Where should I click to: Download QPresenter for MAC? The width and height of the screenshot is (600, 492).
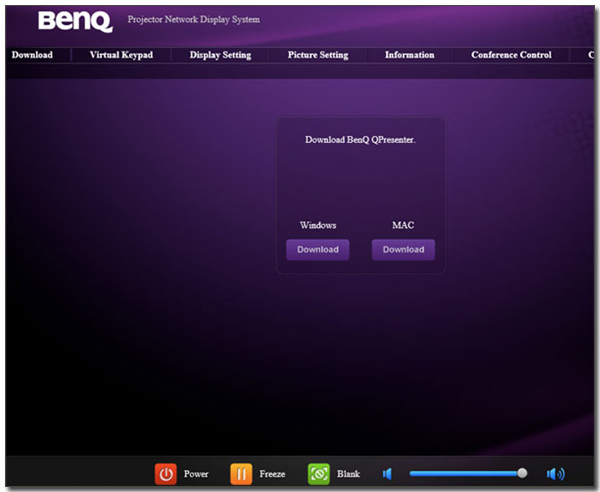(x=403, y=250)
